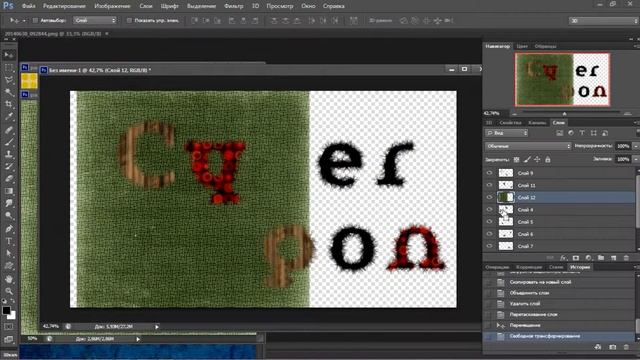Enable the Автовыбор checkbox
The image size is (640, 360).
tap(35, 20)
